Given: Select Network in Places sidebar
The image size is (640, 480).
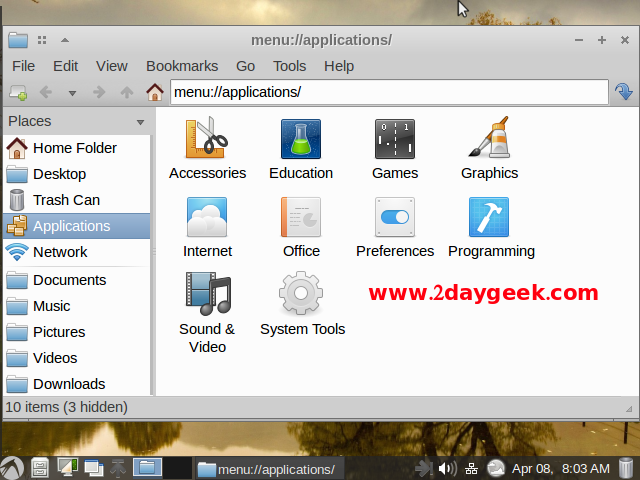Looking at the screenshot, I should pos(60,252).
